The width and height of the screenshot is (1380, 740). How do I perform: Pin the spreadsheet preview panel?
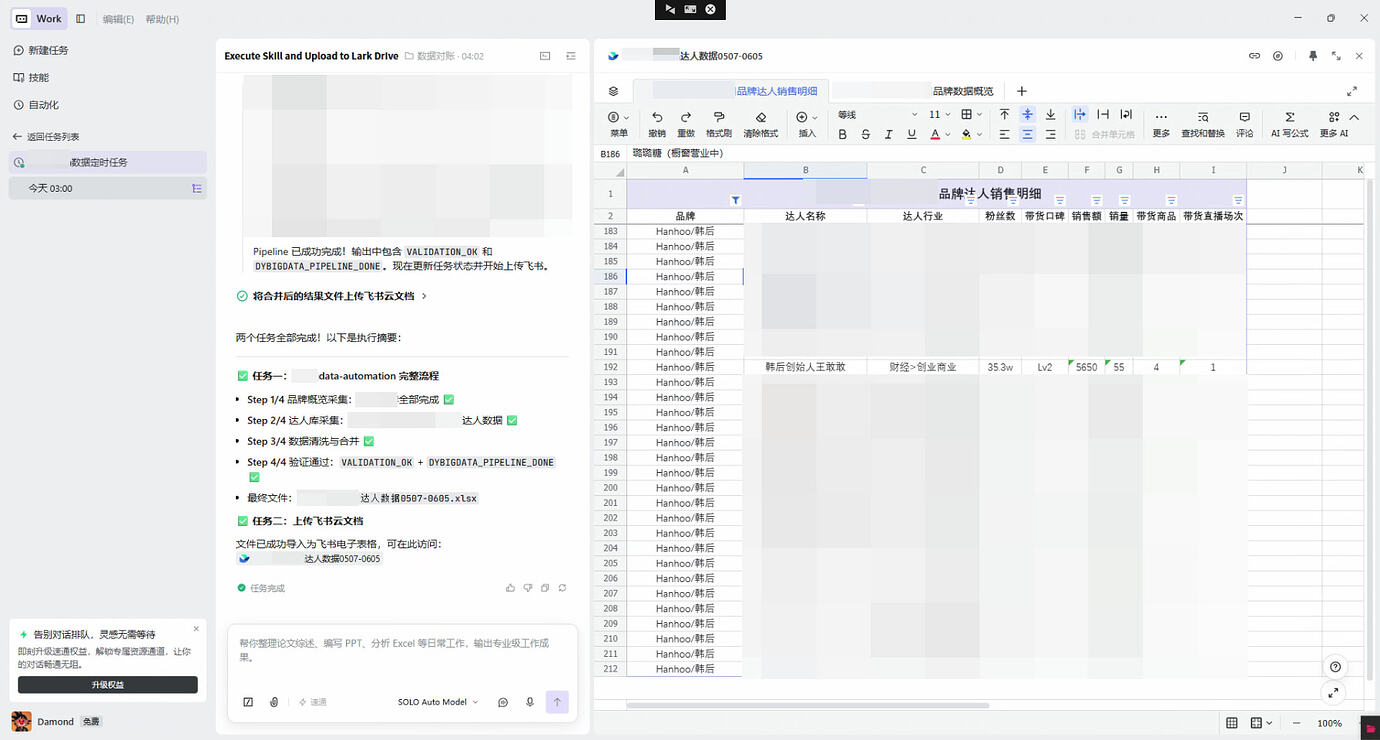[1313, 56]
